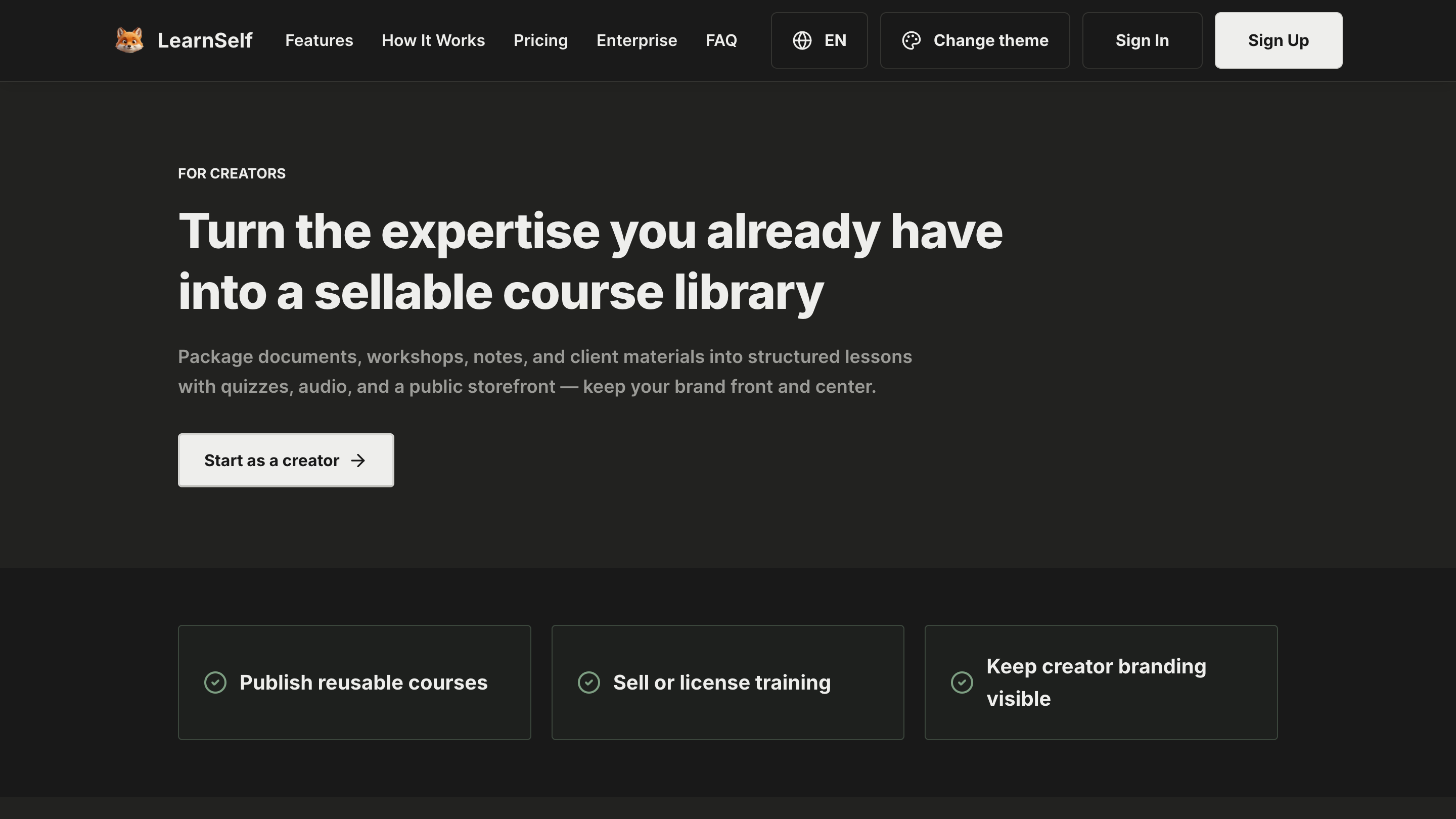Viewport: 1456px width, 819px height.
Task: Open the FAQ nav link
Action: point(721,40)
